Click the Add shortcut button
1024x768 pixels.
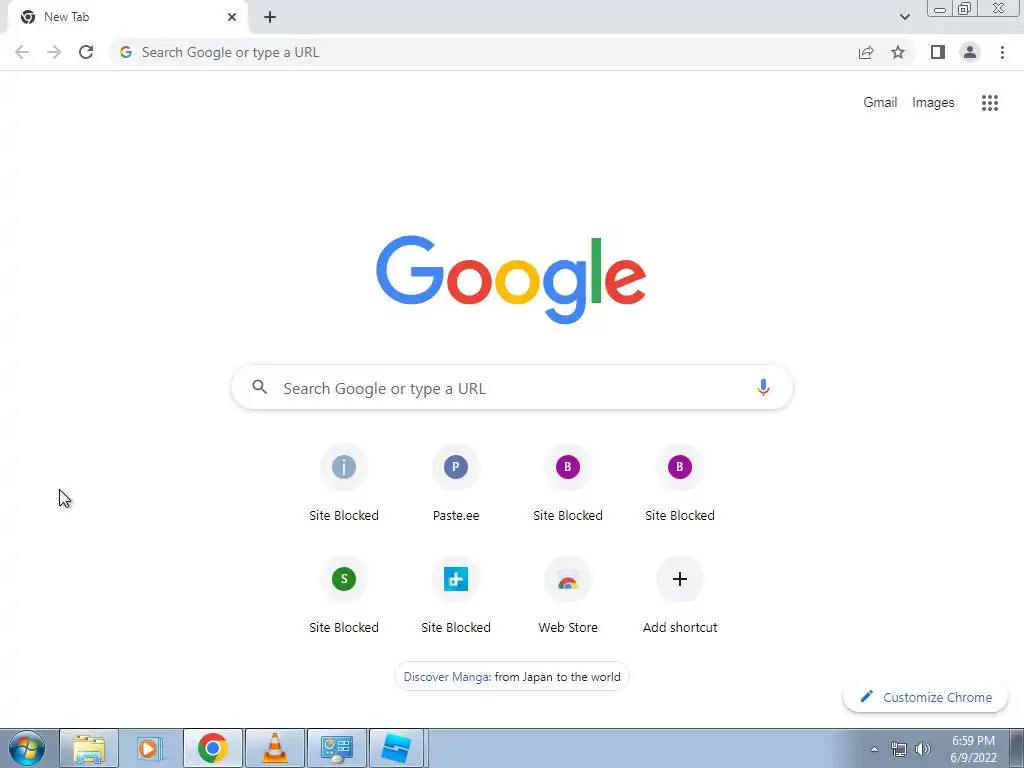(x=680, y=596)
